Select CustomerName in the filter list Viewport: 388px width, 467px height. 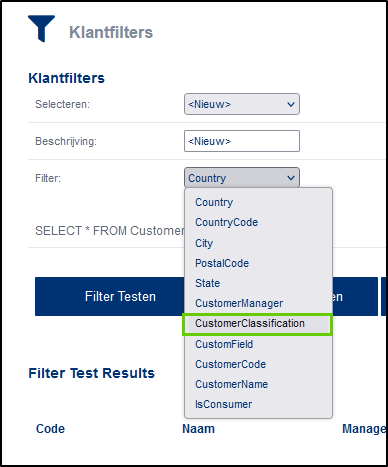(231, 384)
